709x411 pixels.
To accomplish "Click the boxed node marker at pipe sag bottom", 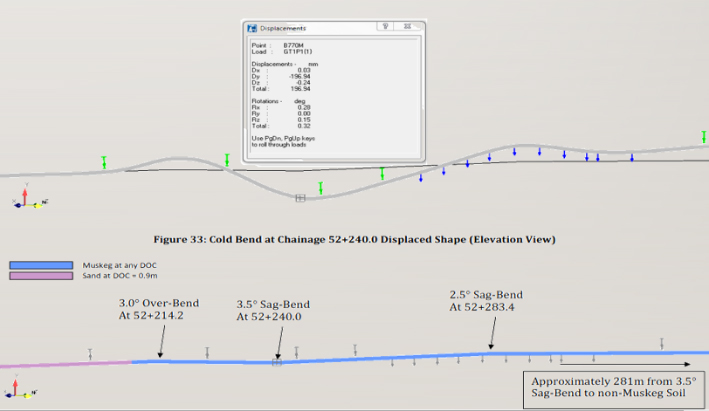I will point(299,198).
